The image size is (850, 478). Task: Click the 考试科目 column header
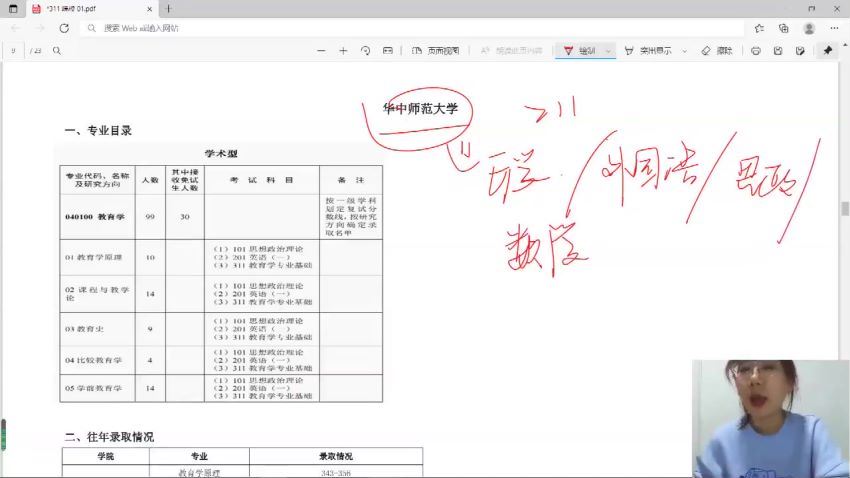coord(262,180)
